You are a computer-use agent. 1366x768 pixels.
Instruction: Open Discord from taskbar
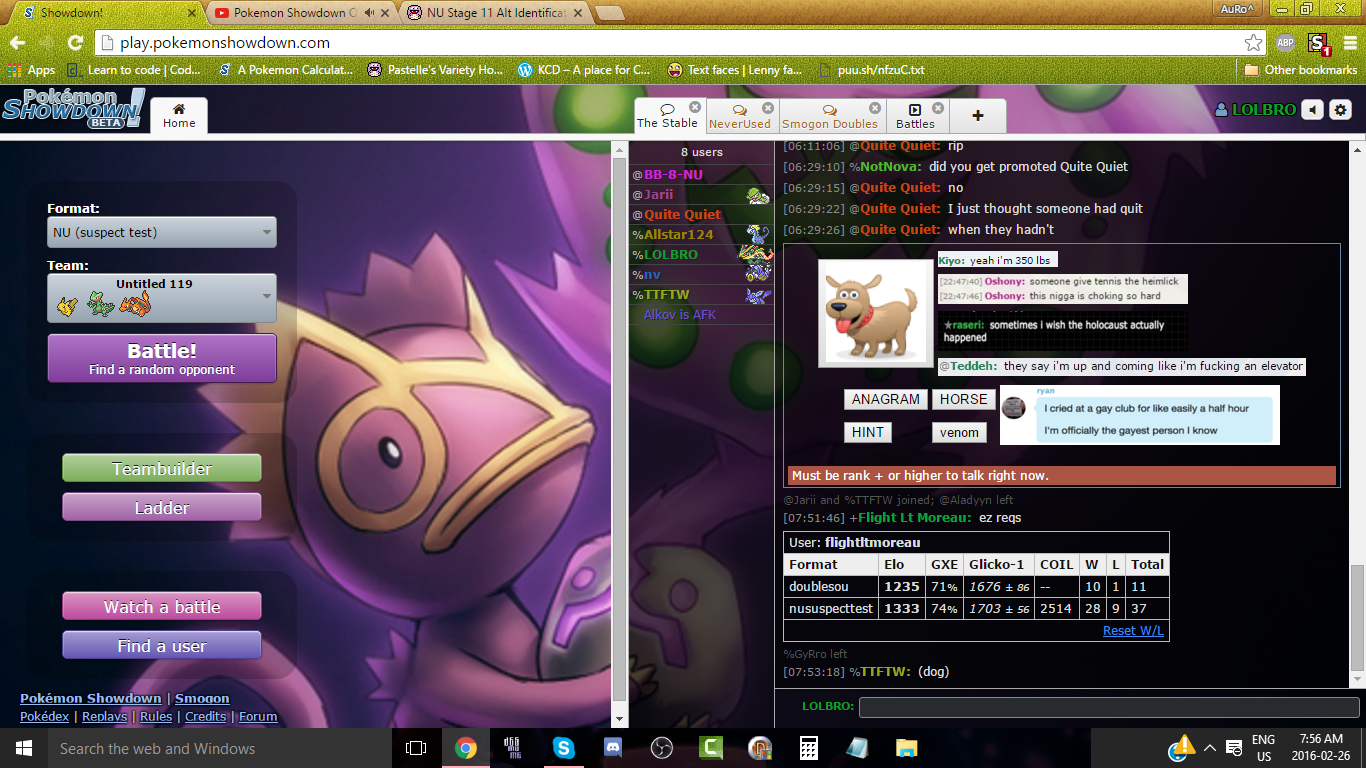pyautogui.click(x=613, y=748)
